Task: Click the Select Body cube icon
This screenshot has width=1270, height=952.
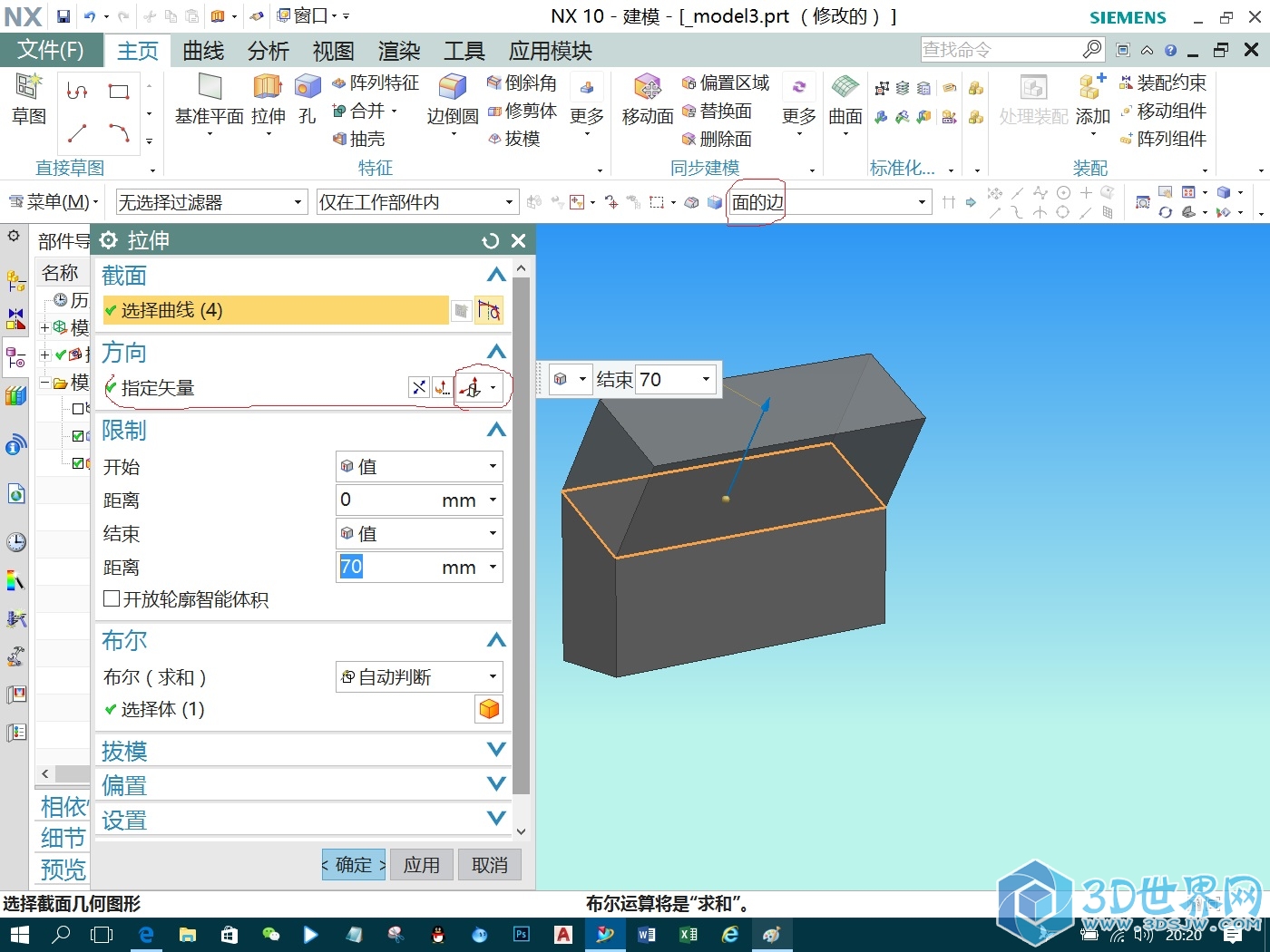Action: (x=489, y=709)
